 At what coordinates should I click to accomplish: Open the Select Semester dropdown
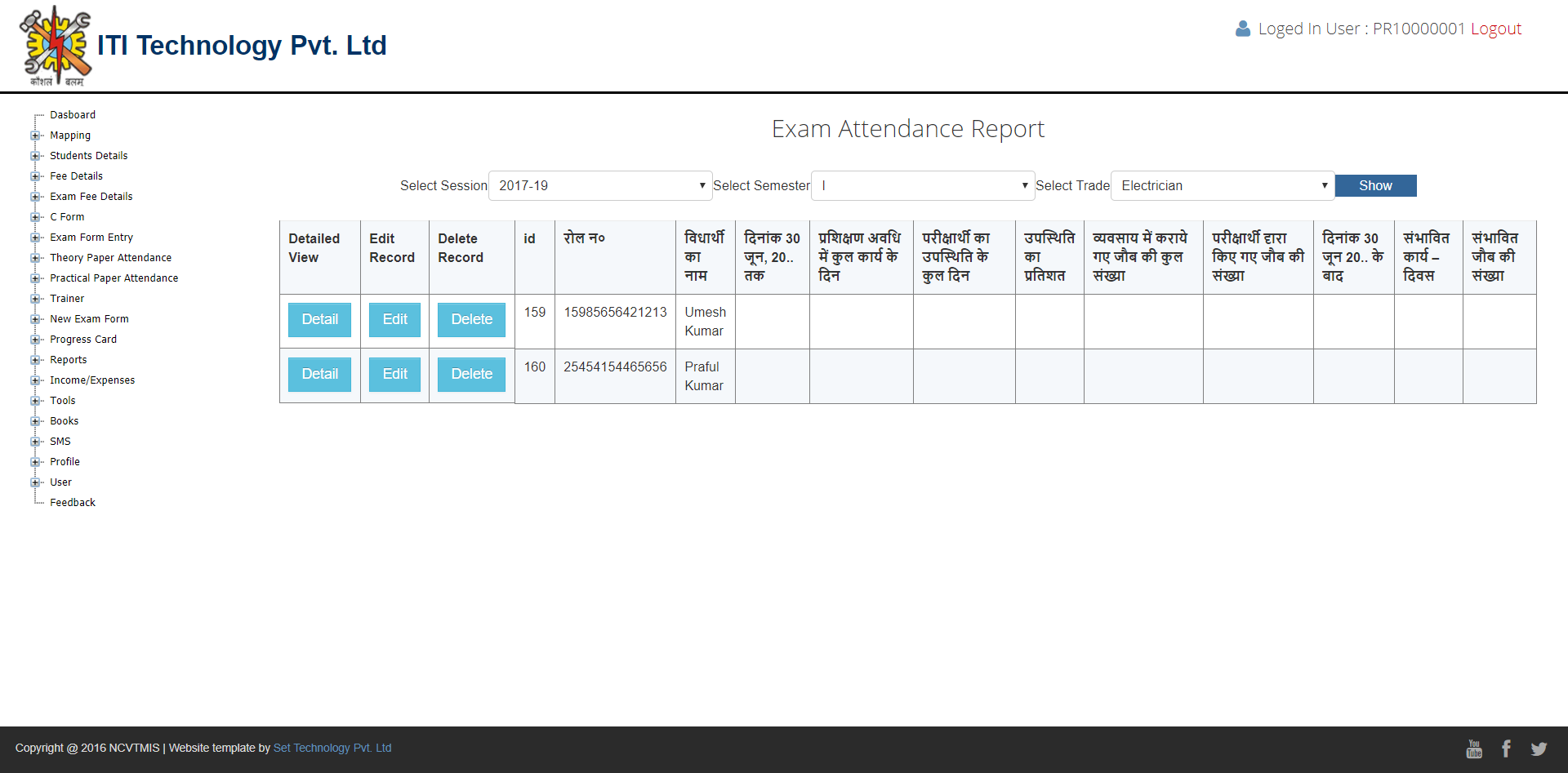[922, 186]
